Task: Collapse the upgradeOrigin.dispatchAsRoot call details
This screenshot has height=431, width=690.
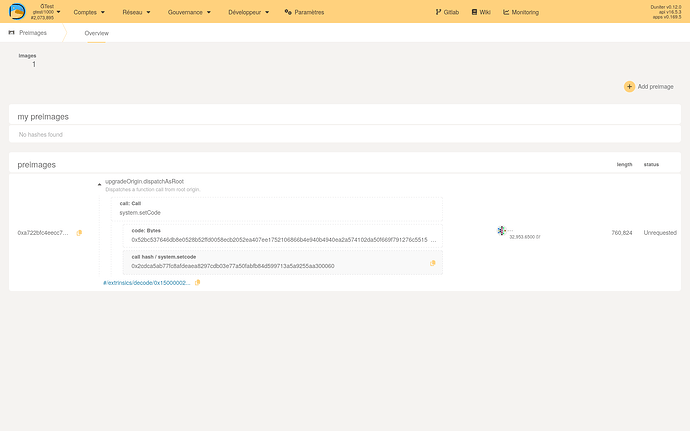Action: 99,183
